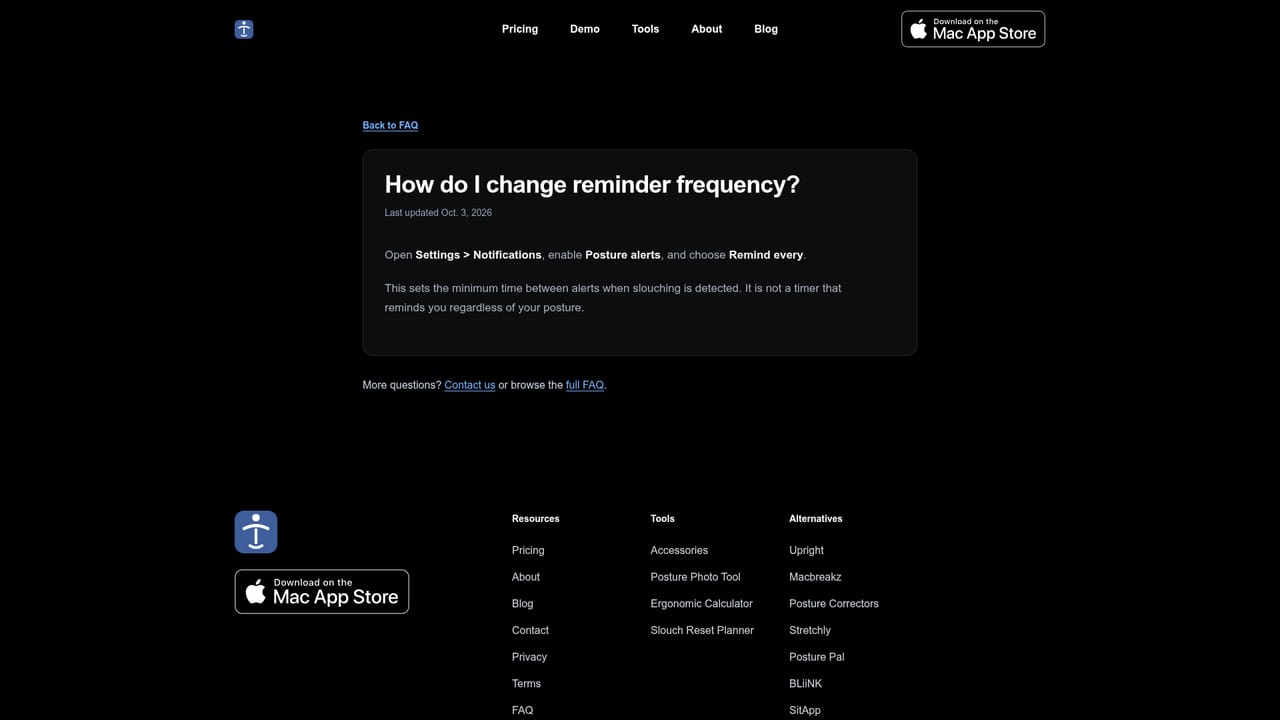Open About in the top navigation

coord(707,29)
